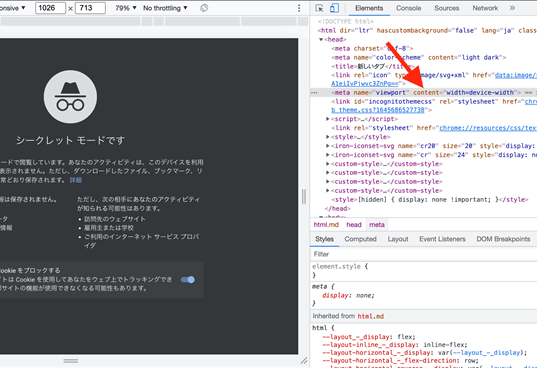Open the Network tab
The width and height of the screenshot is (537, 368).
[x=485, y=8]
